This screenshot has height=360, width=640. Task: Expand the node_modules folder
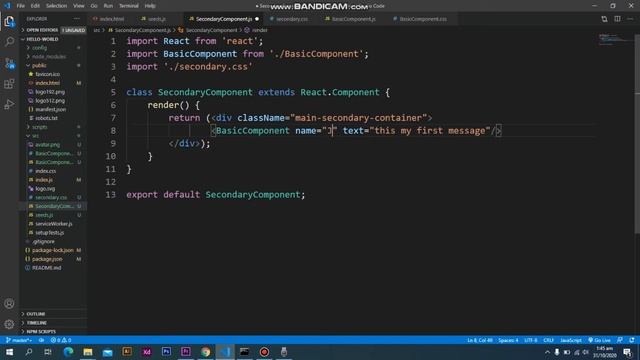click(53, 57)
